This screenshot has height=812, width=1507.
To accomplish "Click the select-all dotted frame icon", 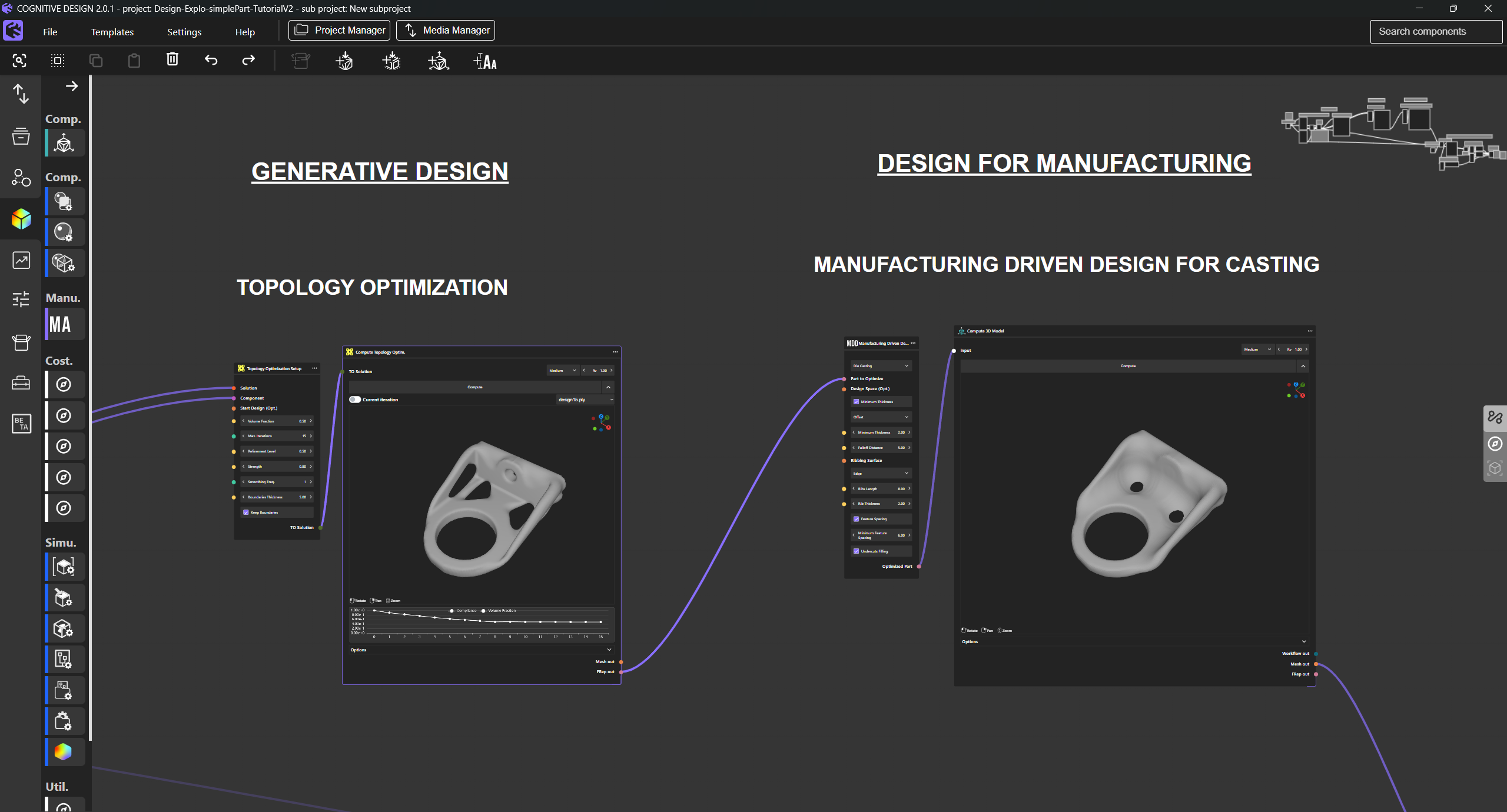I will [58, 61].
